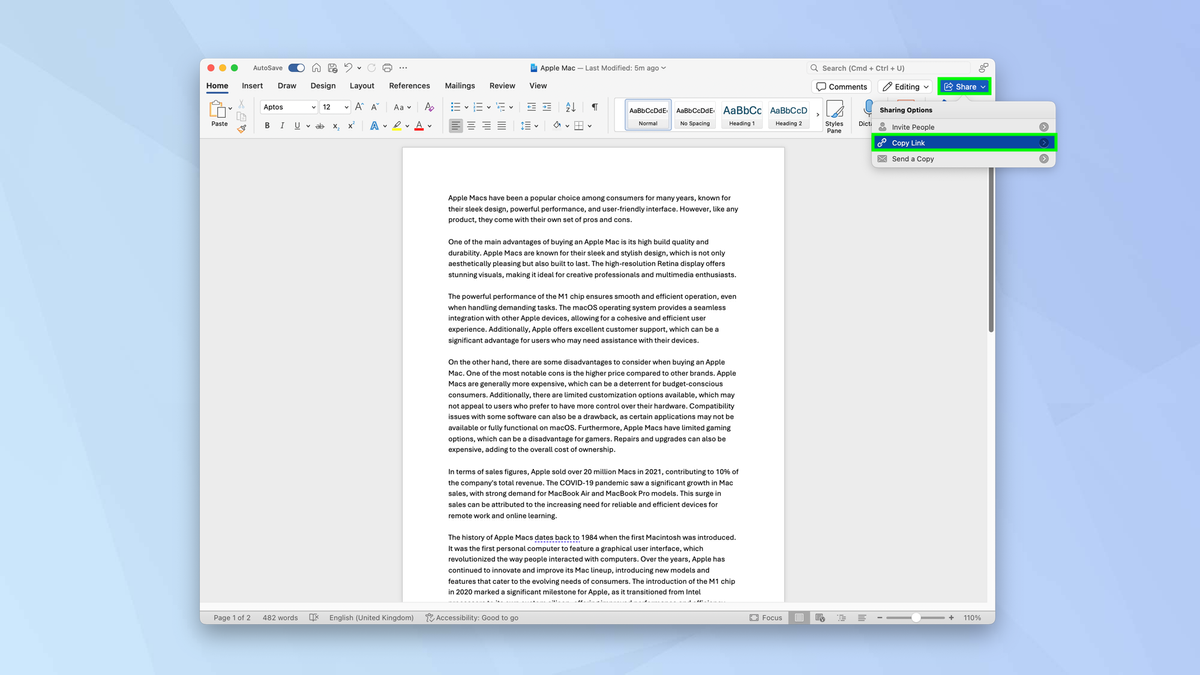Click the Comments button
The height and width of the screenshot is (675, 1200).
(841, 86)
